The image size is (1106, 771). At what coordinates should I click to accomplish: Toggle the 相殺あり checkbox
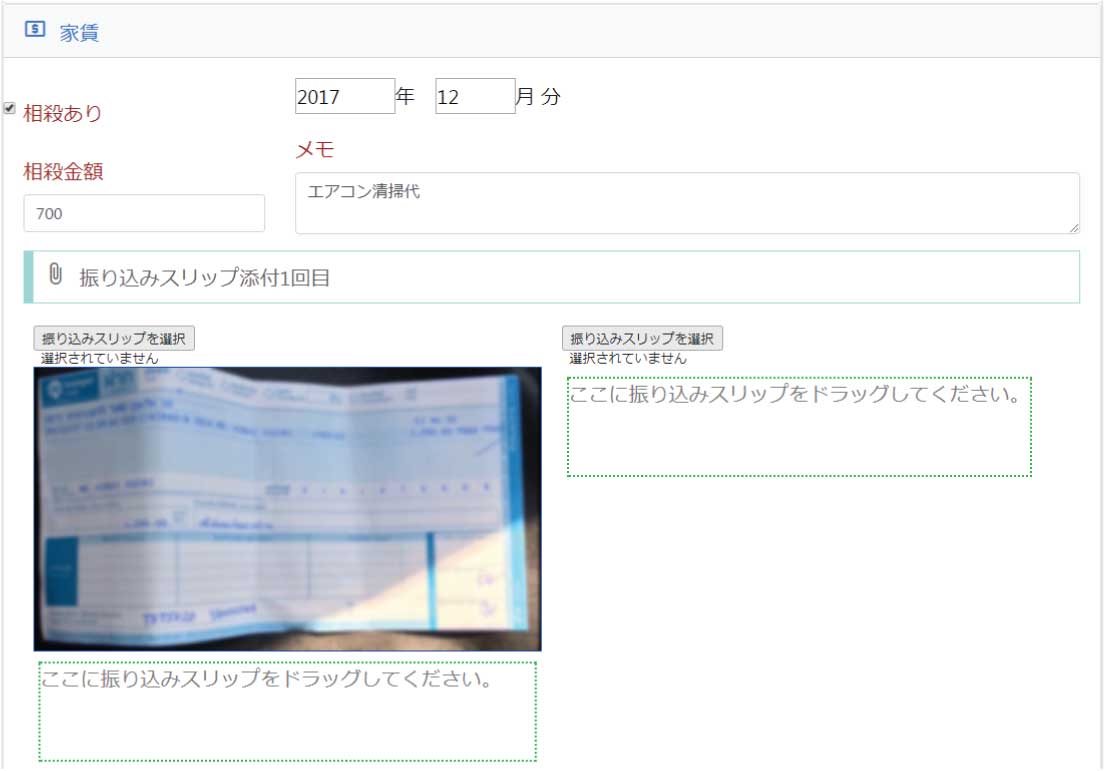10,108
